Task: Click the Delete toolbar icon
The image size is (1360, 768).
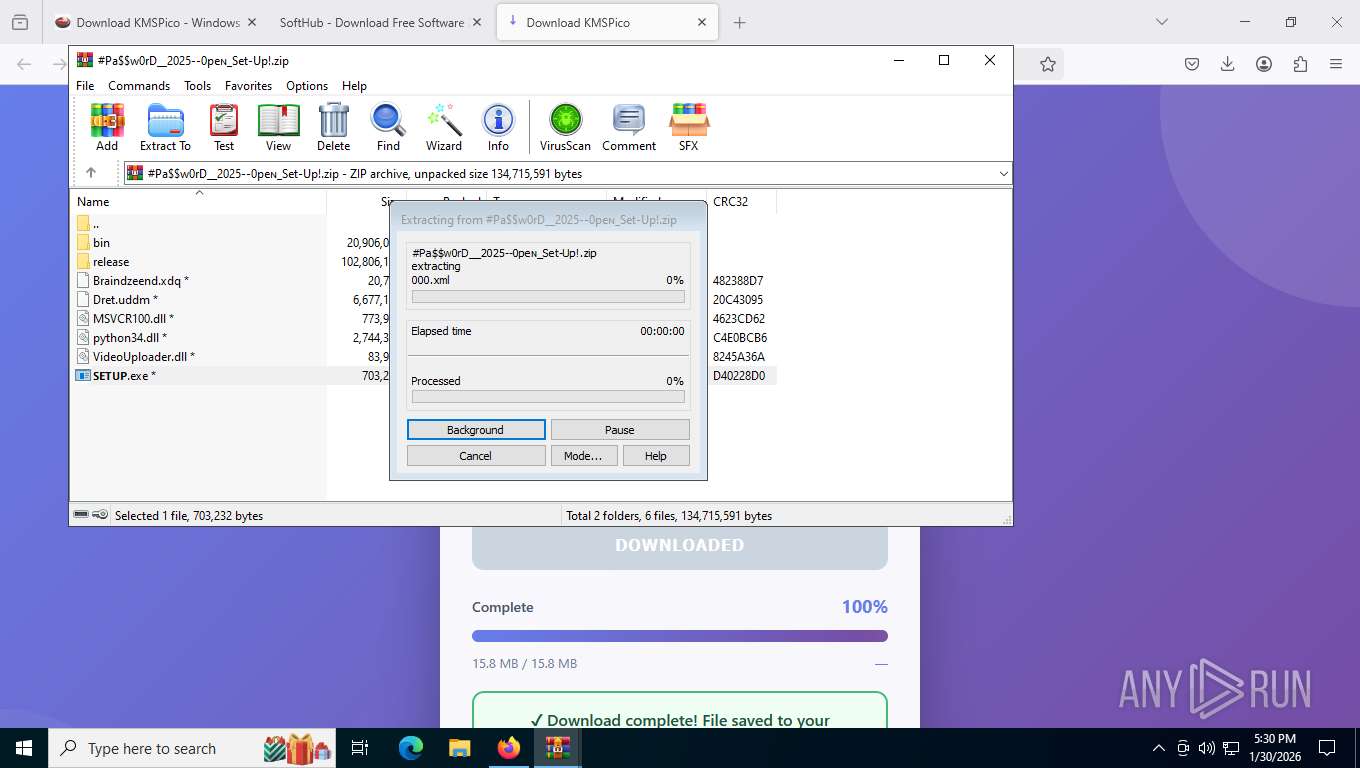Action: (x=334, y=127)
